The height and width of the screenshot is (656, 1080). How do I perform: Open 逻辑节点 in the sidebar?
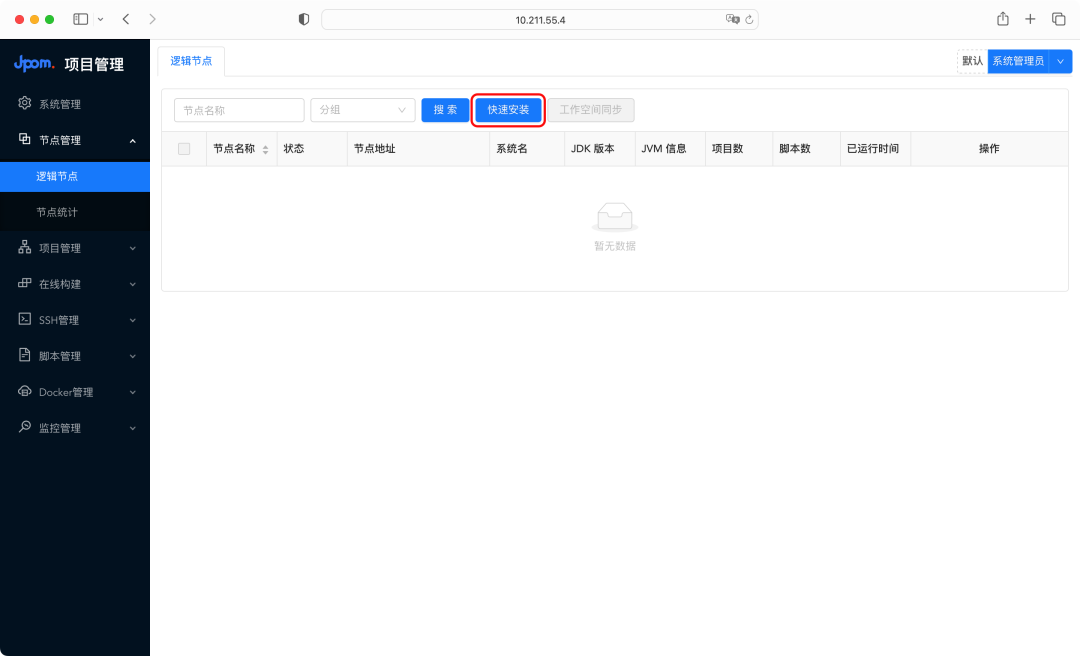click(x=74, y=176)
